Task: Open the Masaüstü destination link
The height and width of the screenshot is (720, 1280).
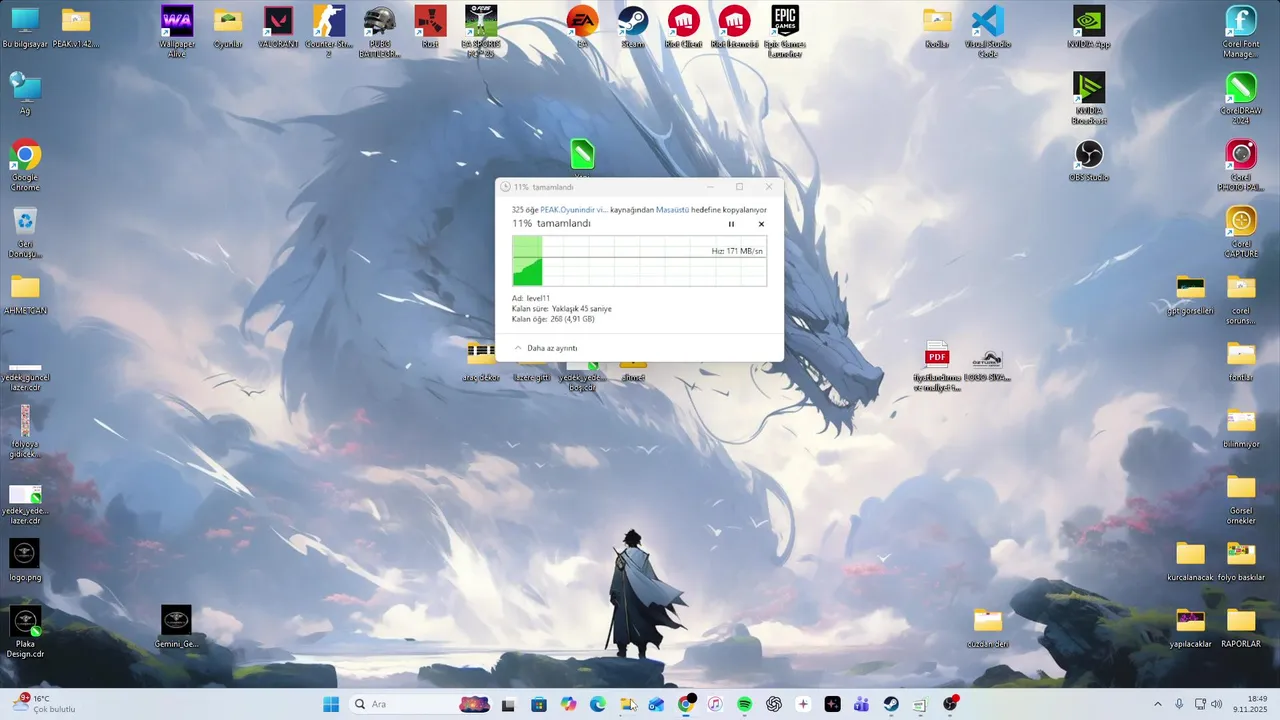Action: pos(672,210)
